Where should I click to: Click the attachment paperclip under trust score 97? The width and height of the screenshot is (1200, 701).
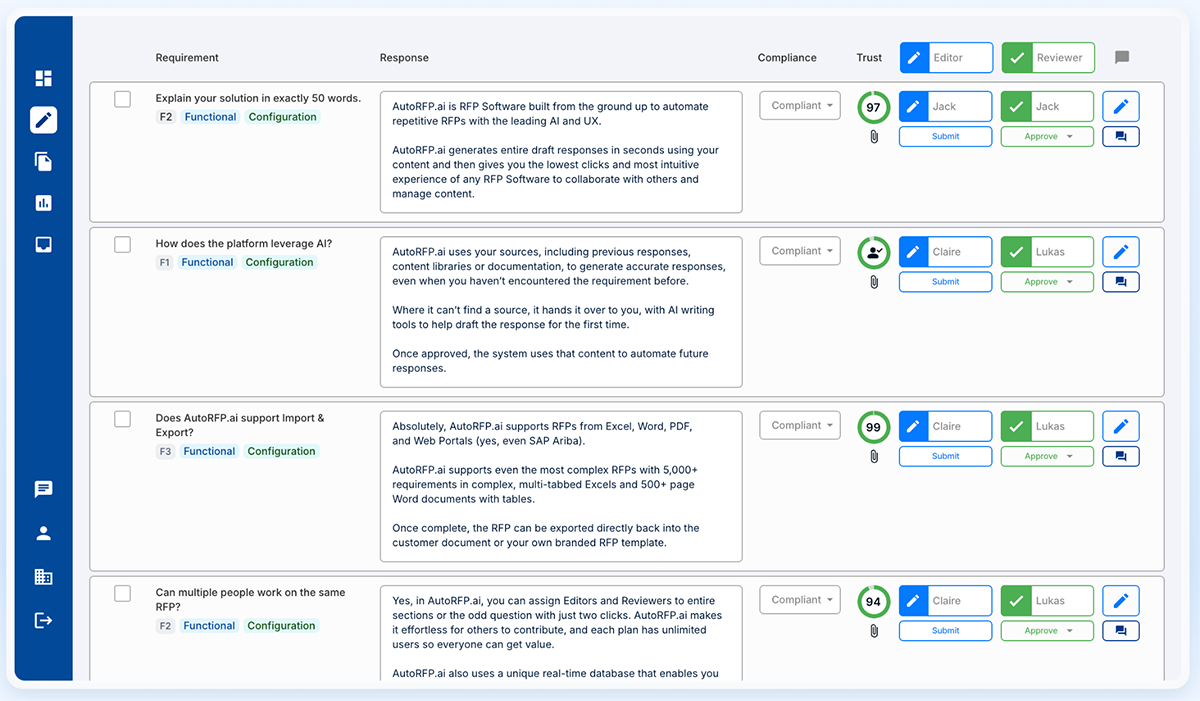click(x=873, y=136)
